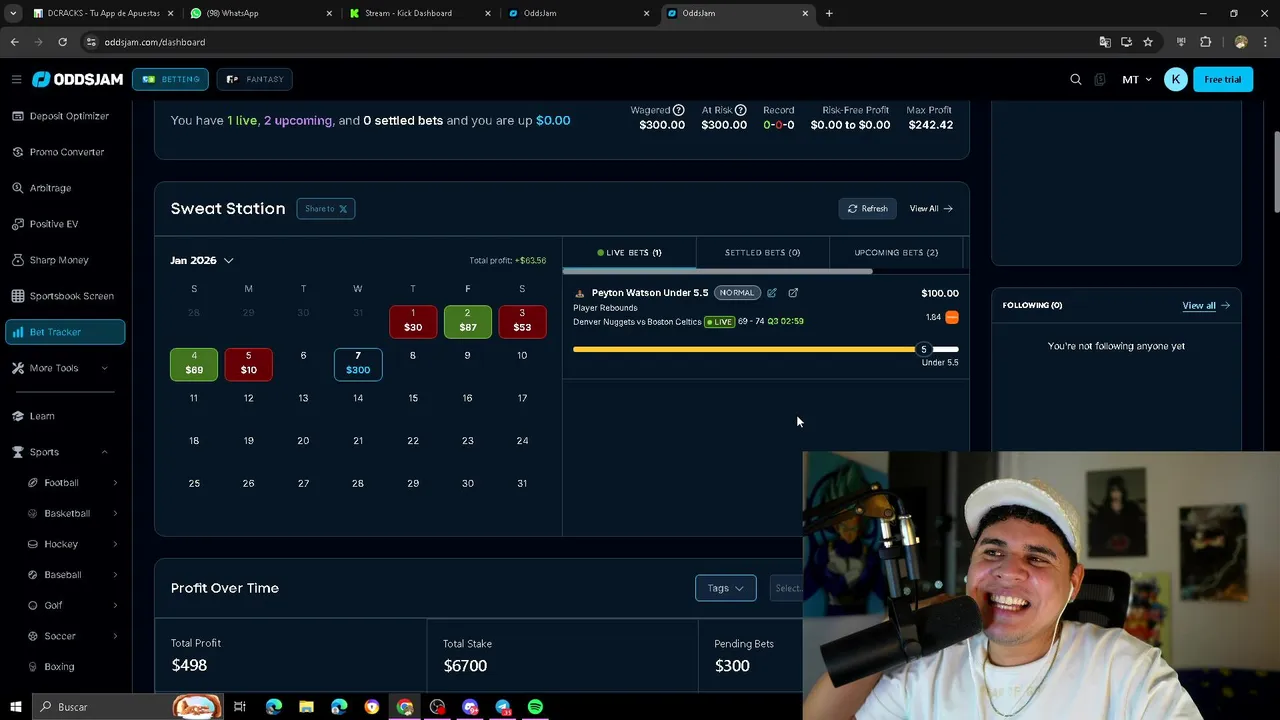Open Bet Tracker in the sidebar
The height and width of the screenshot is (720, 1280).
pyautogui.click(x=65, y=332)
